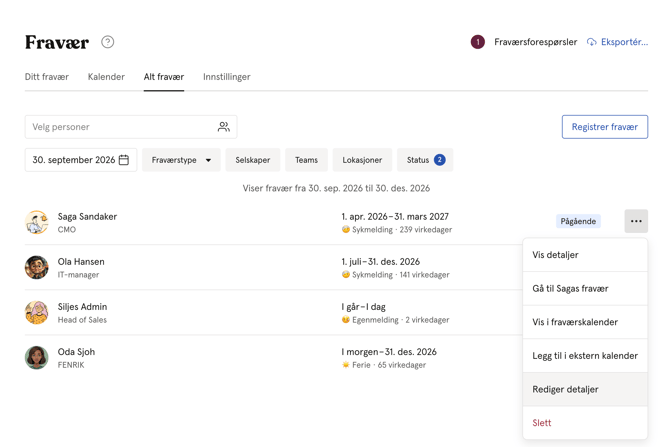Click the Fraværsforespørsler notification badge
670x447 pixels.
478,42
